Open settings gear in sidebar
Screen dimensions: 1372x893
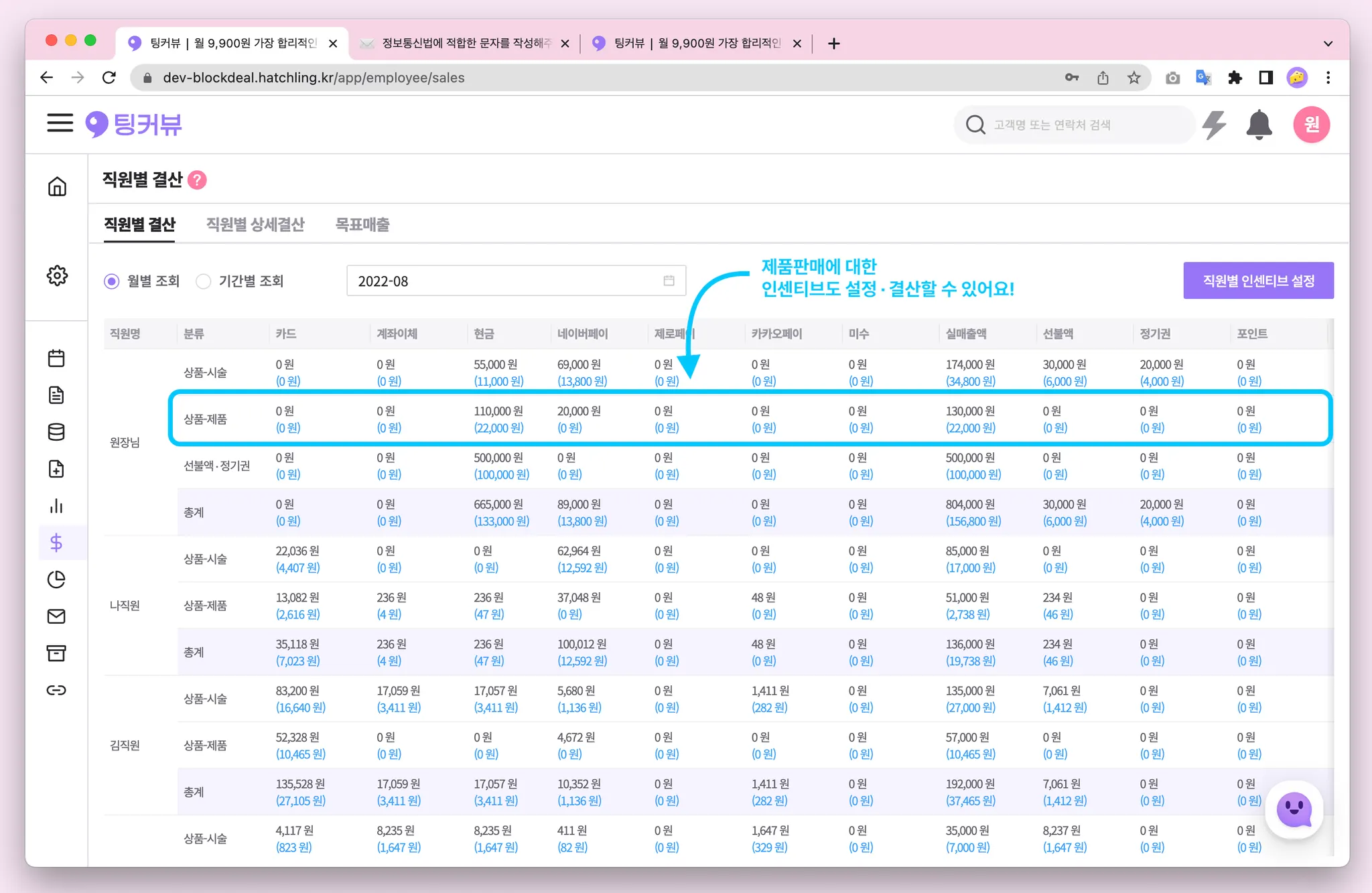57,275
